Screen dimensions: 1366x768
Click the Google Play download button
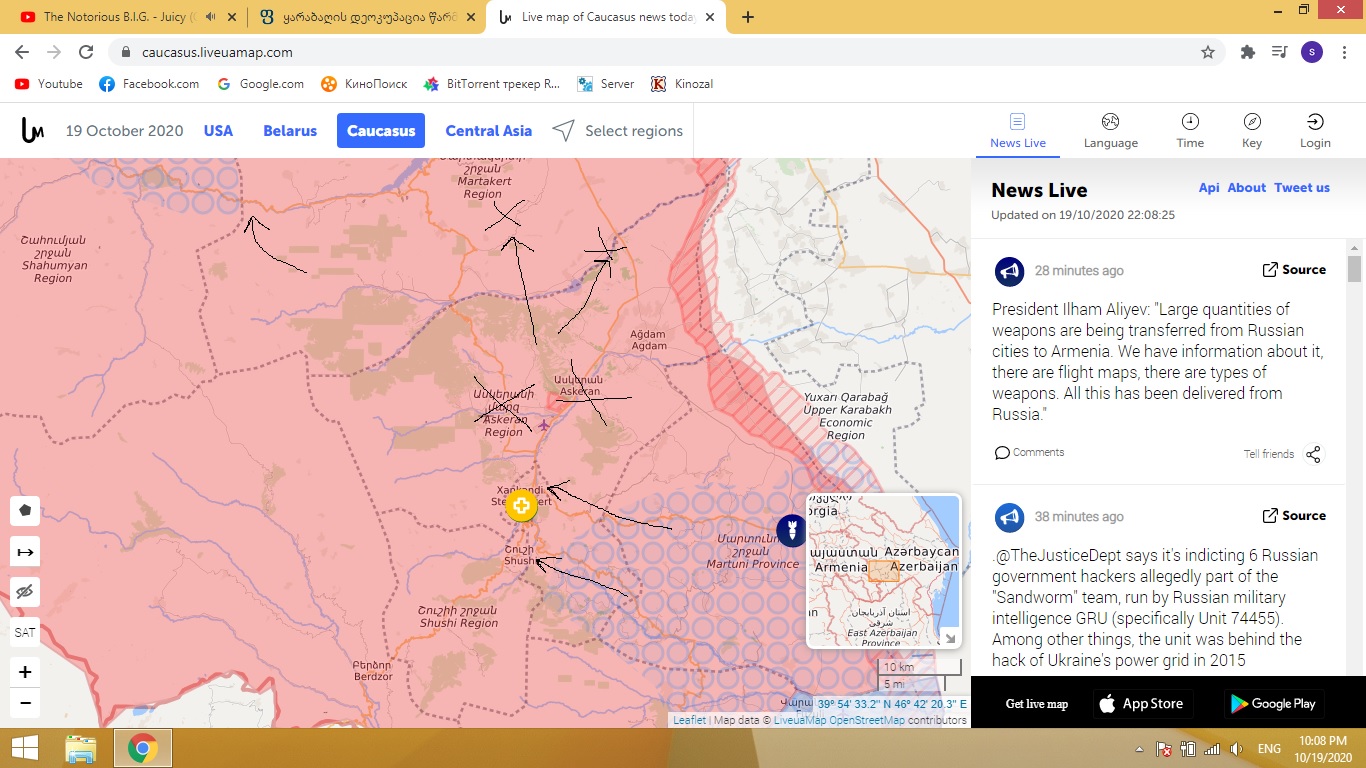(1274, 704)
